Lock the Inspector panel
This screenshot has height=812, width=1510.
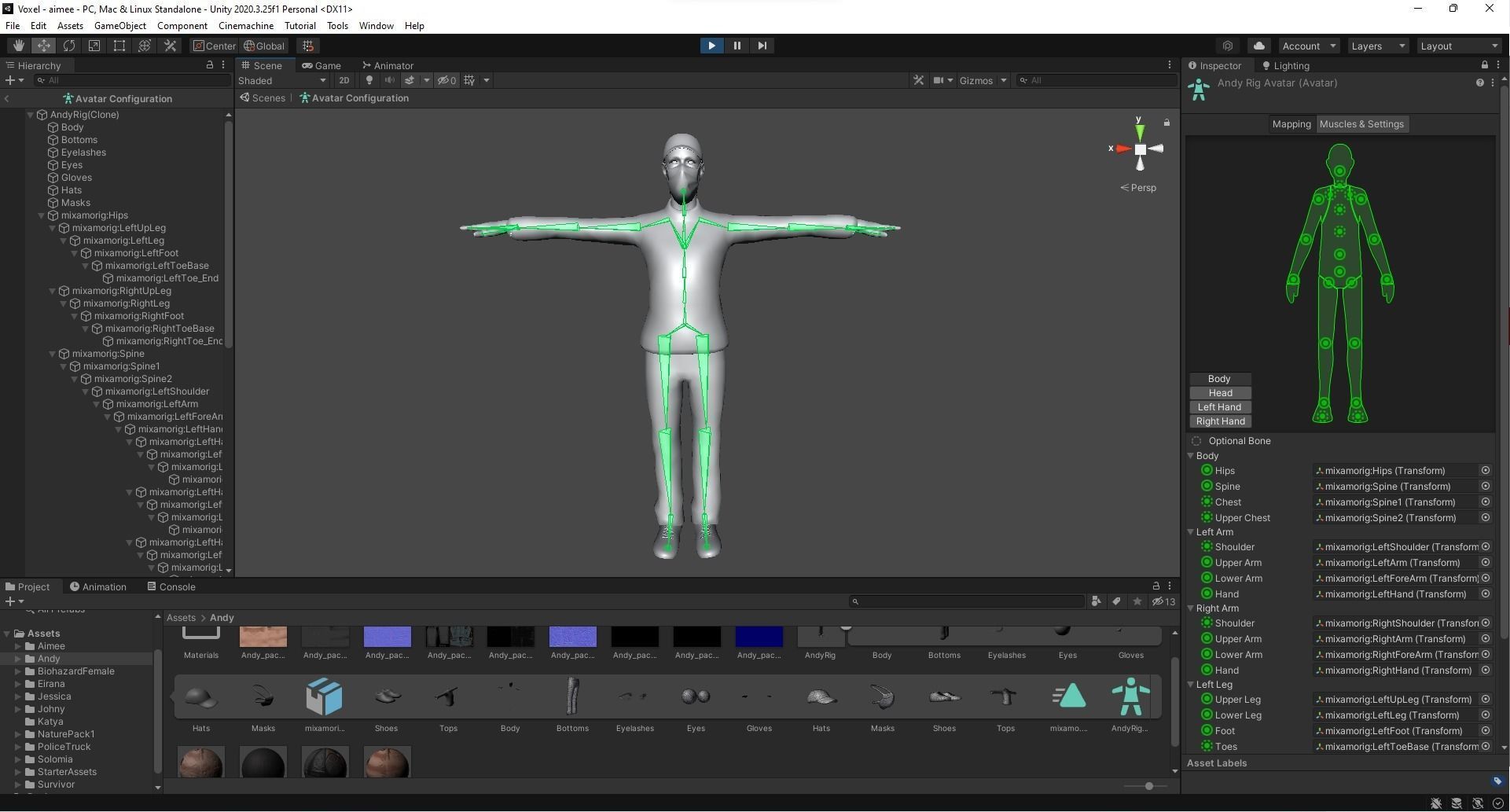coord(1484,65)
